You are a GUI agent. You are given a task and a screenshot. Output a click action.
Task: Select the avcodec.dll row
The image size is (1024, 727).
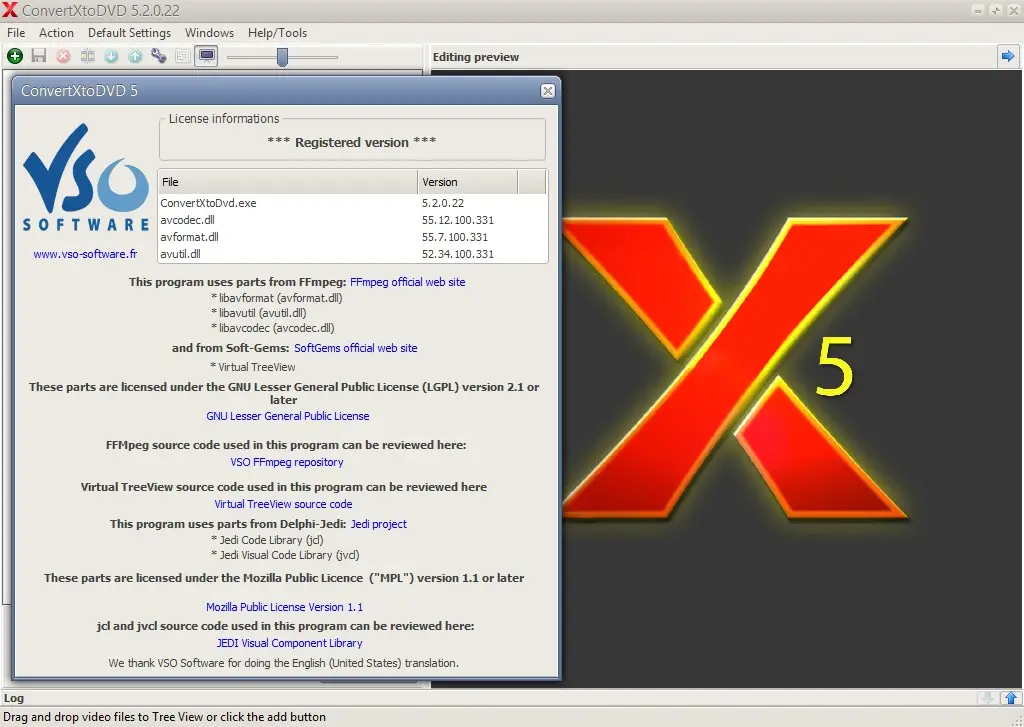353,220
